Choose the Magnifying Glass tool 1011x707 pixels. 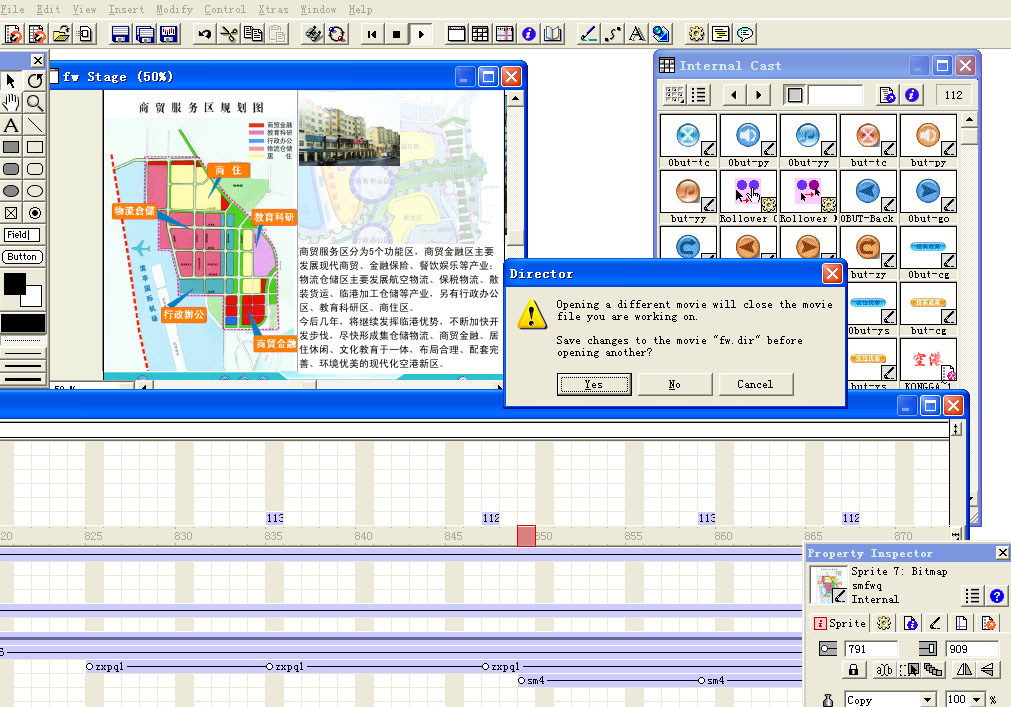(35, 102)
